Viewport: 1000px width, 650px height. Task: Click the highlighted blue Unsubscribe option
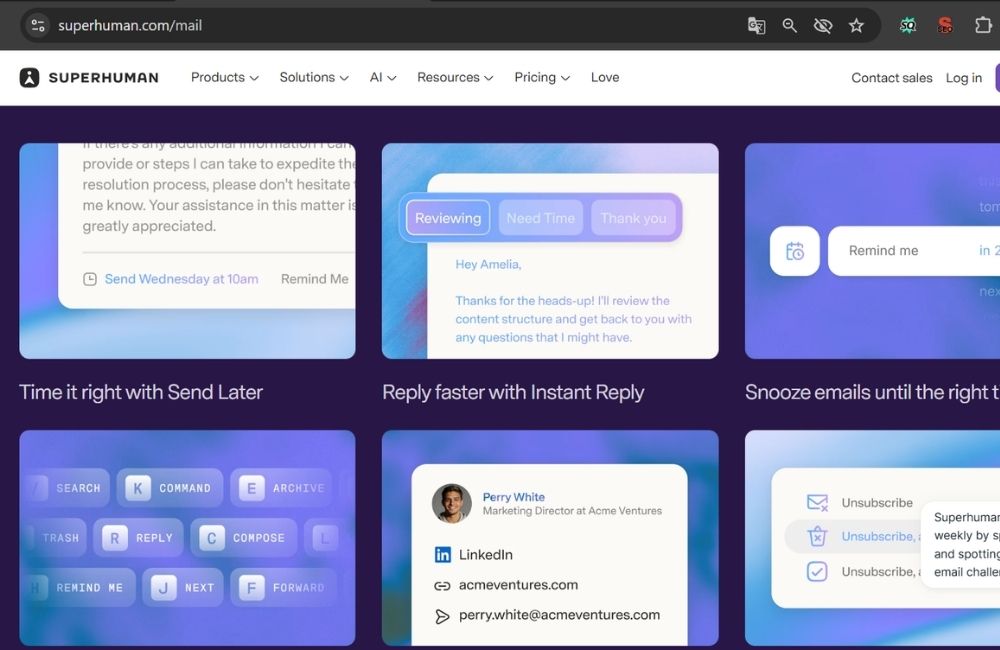click(881, 536)
